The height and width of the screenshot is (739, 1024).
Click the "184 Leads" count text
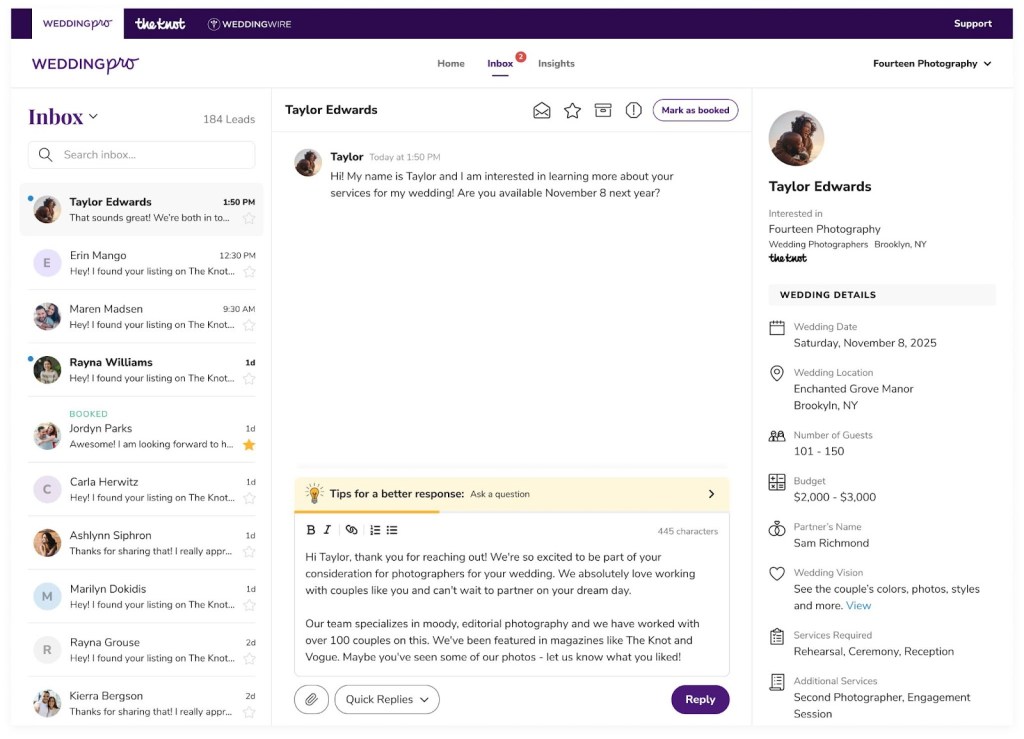[x=229, y=119]
